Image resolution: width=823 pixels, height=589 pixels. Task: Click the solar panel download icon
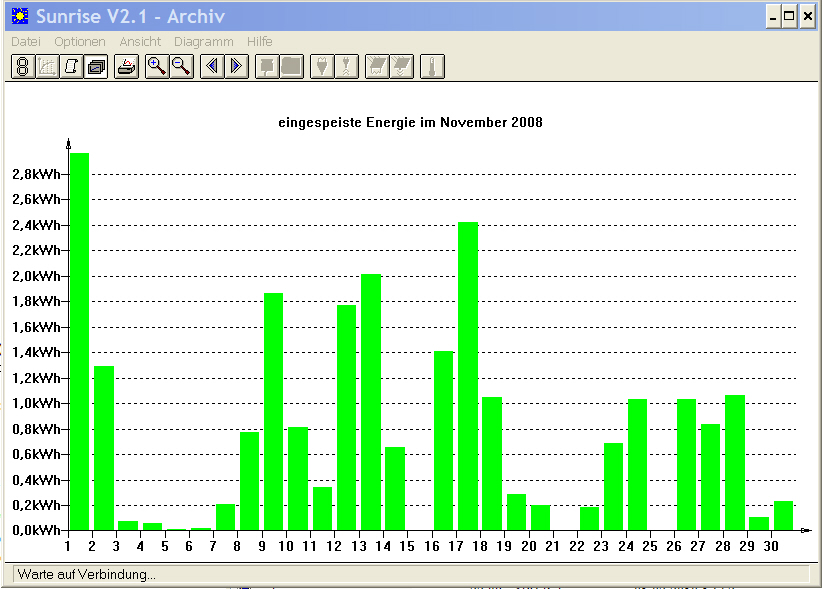(402, 67)
